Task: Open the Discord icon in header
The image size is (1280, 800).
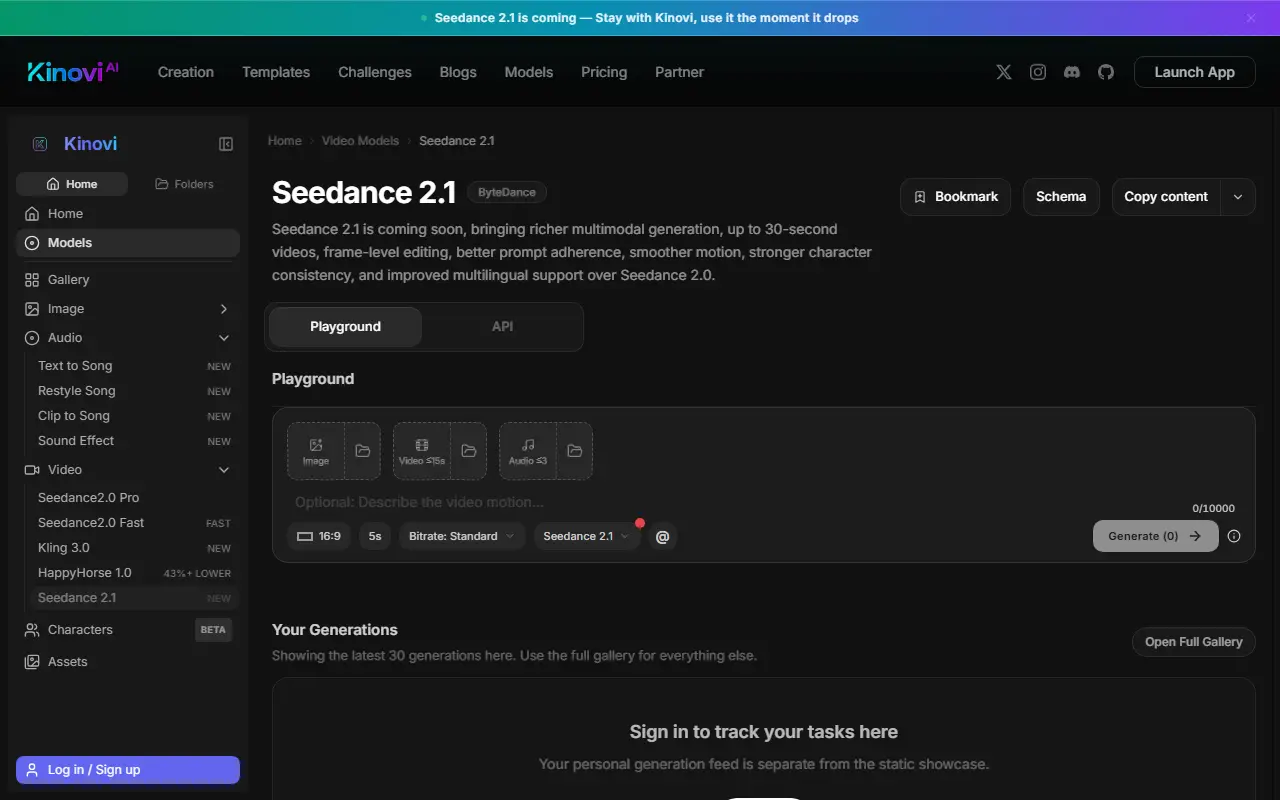Action: pyautogui.click(x=1072, y=72)
